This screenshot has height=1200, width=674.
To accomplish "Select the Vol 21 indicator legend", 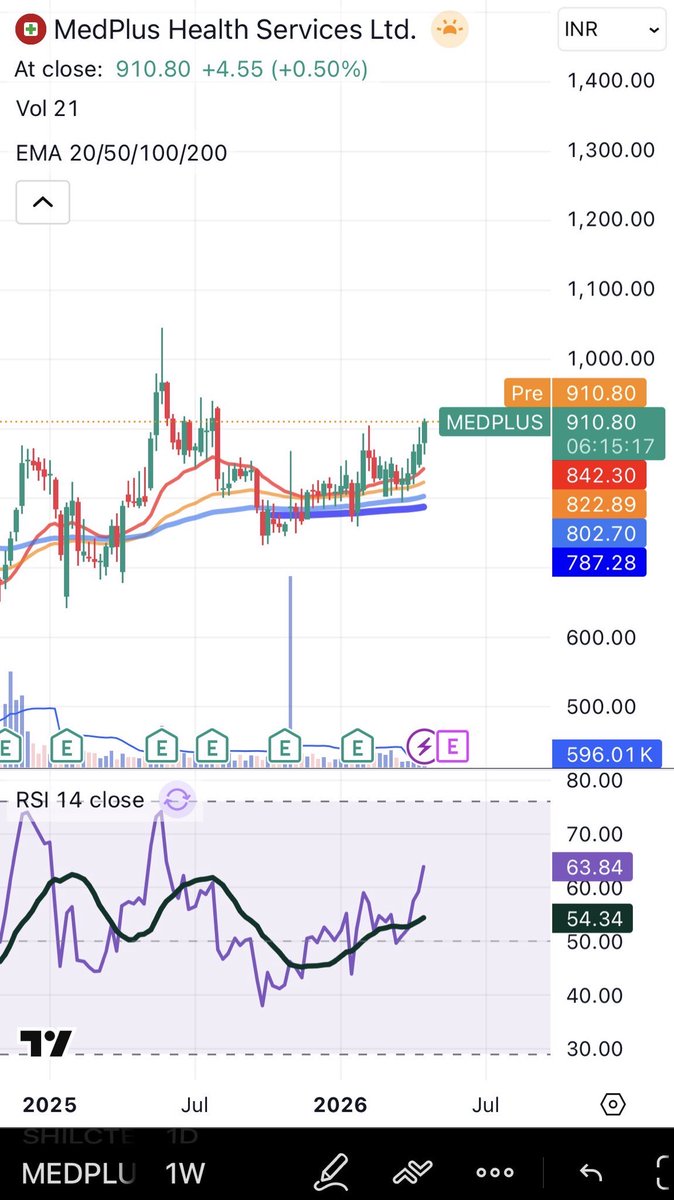I will (x=47, y=108).
